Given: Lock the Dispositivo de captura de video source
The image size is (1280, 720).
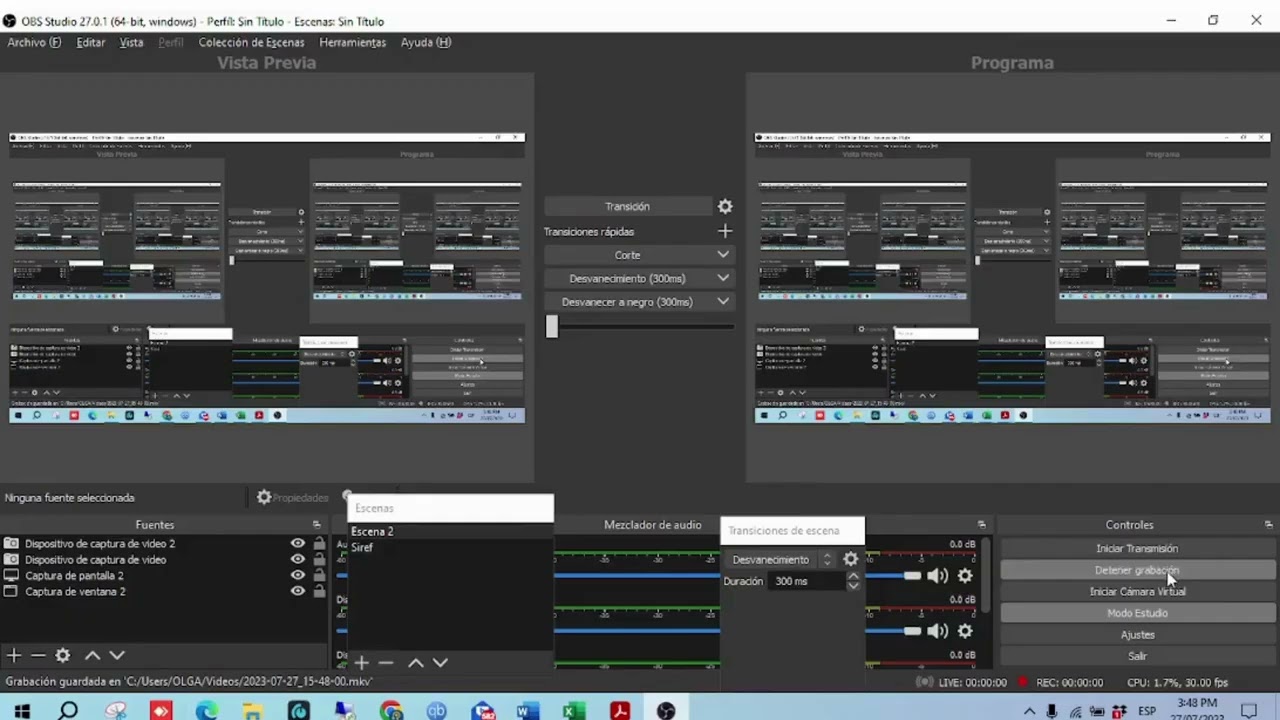Looking at the screenshot, I should (319, 559).
